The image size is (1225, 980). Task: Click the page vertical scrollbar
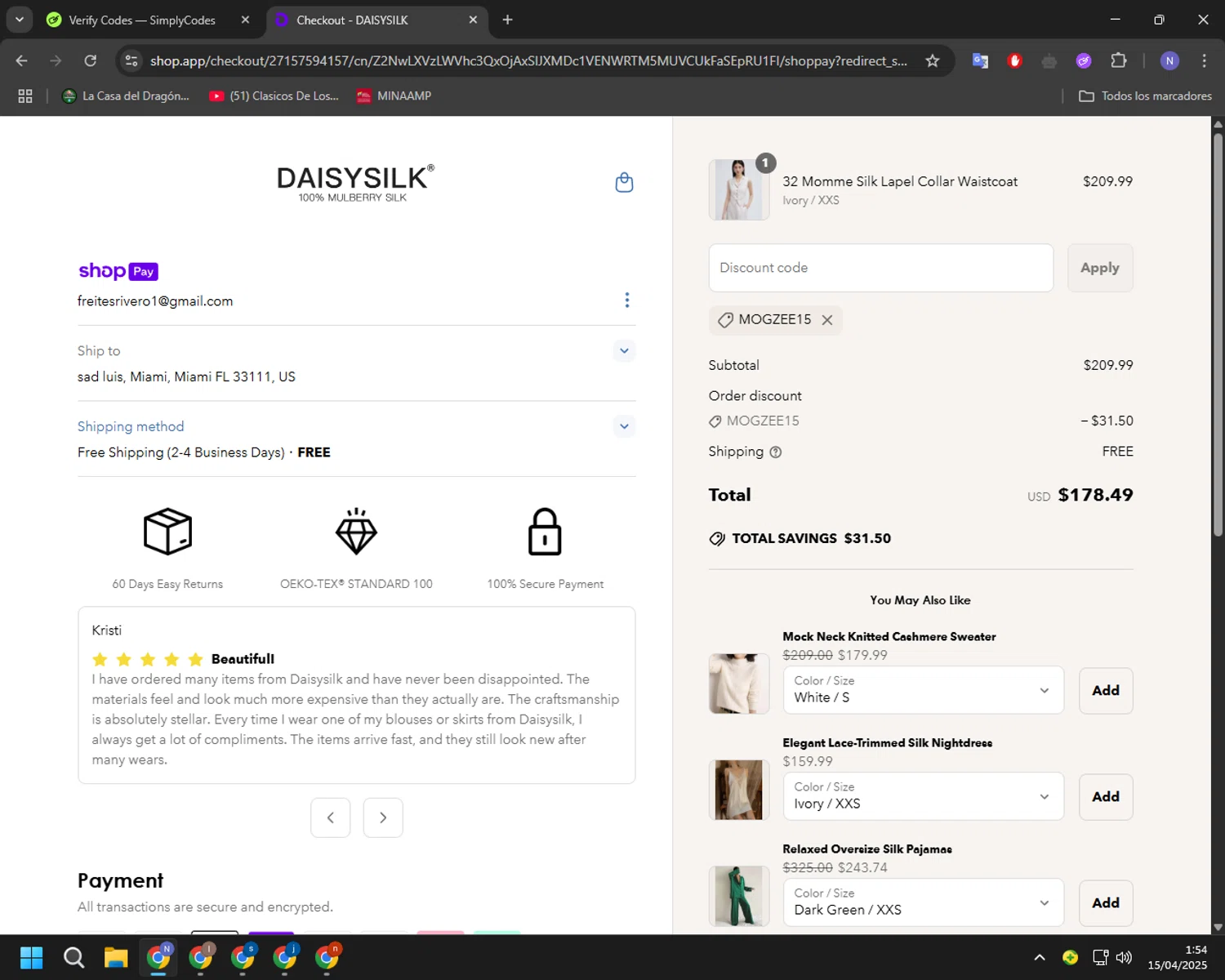1218,335
